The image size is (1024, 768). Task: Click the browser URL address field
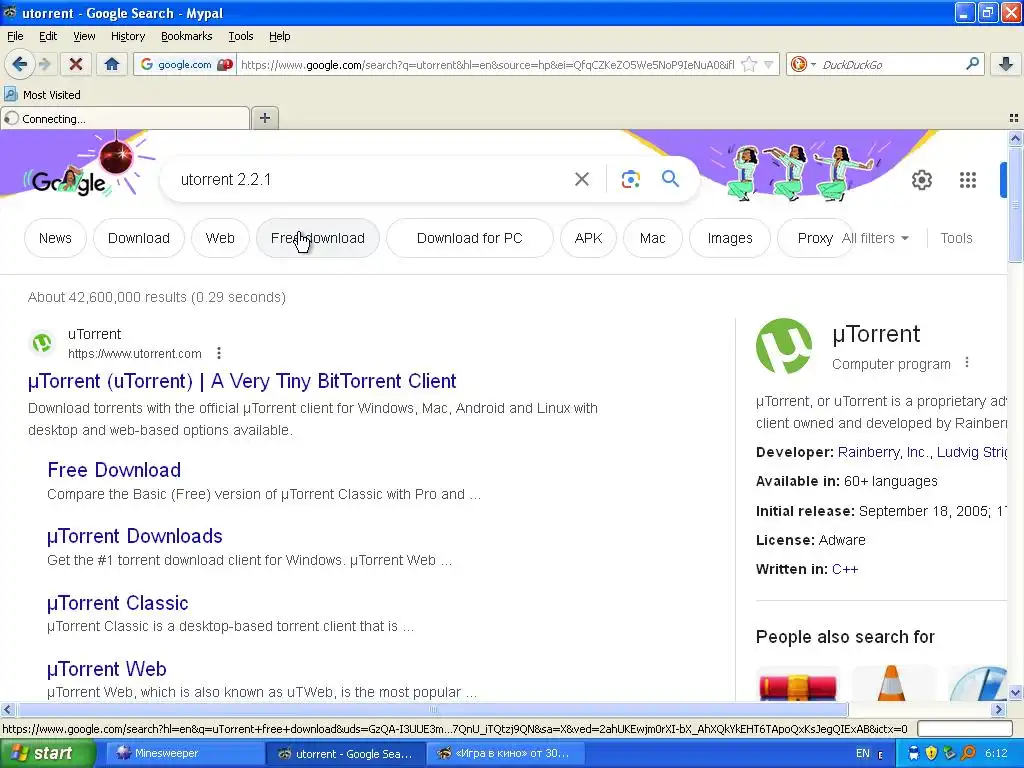point(487,64)
